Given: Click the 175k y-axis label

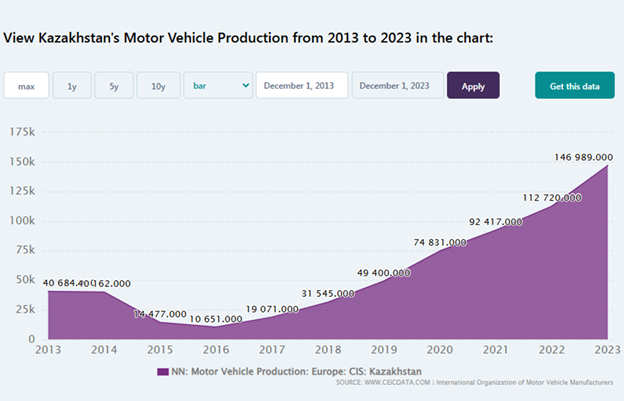Looking at the screenshot, I should (x=21, y=132).
